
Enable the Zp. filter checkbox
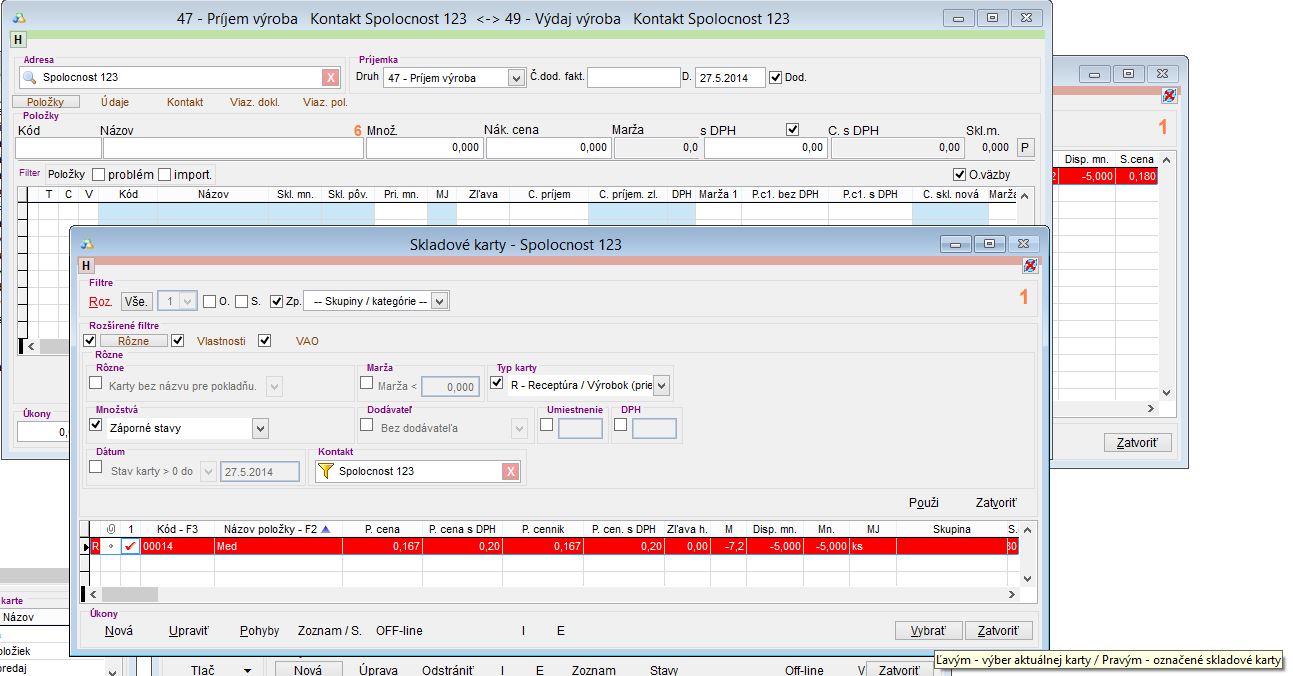277,301
